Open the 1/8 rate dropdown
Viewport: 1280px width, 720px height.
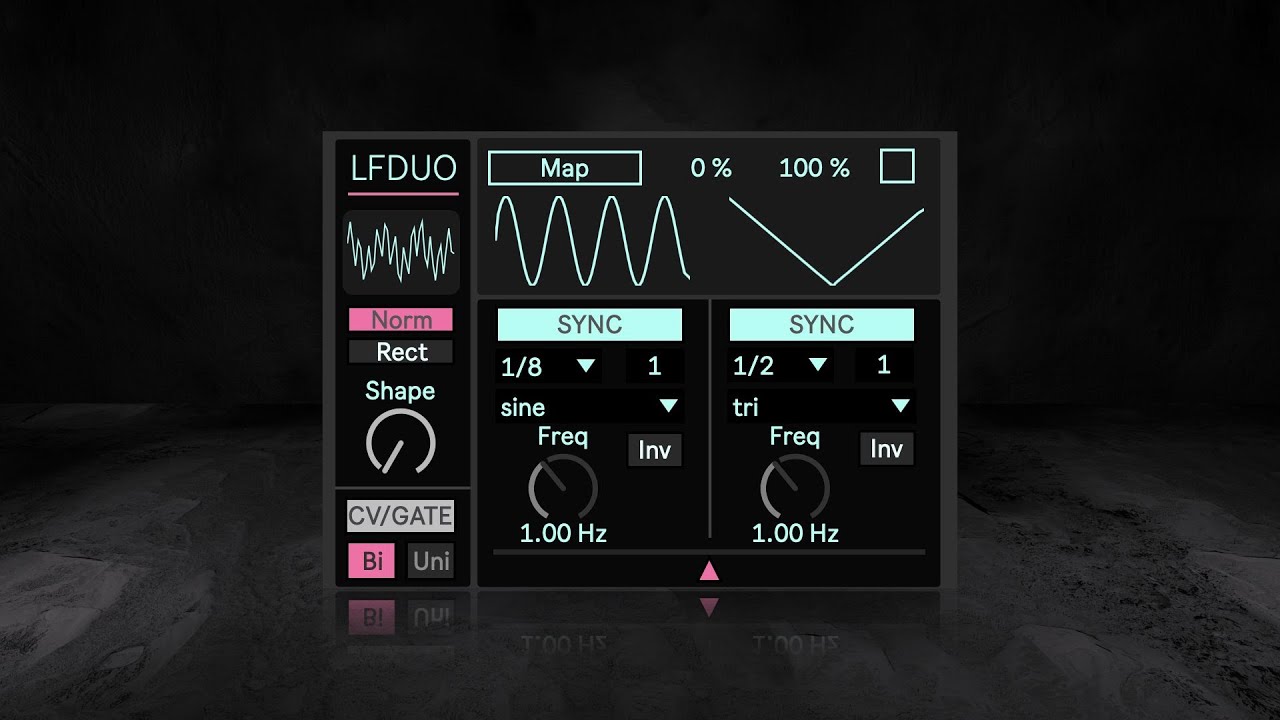click(x=549, y=366)
